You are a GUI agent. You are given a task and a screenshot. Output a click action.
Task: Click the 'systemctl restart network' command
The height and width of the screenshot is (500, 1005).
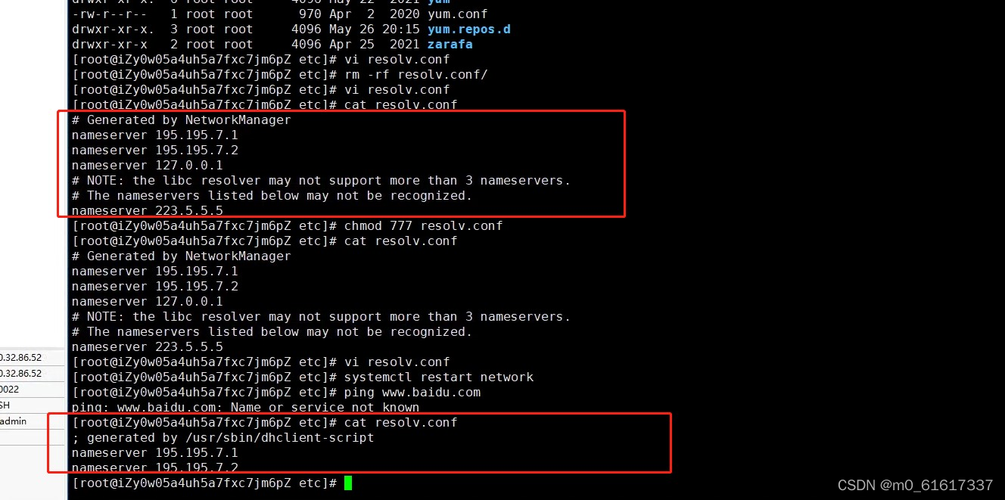point(438,377)
